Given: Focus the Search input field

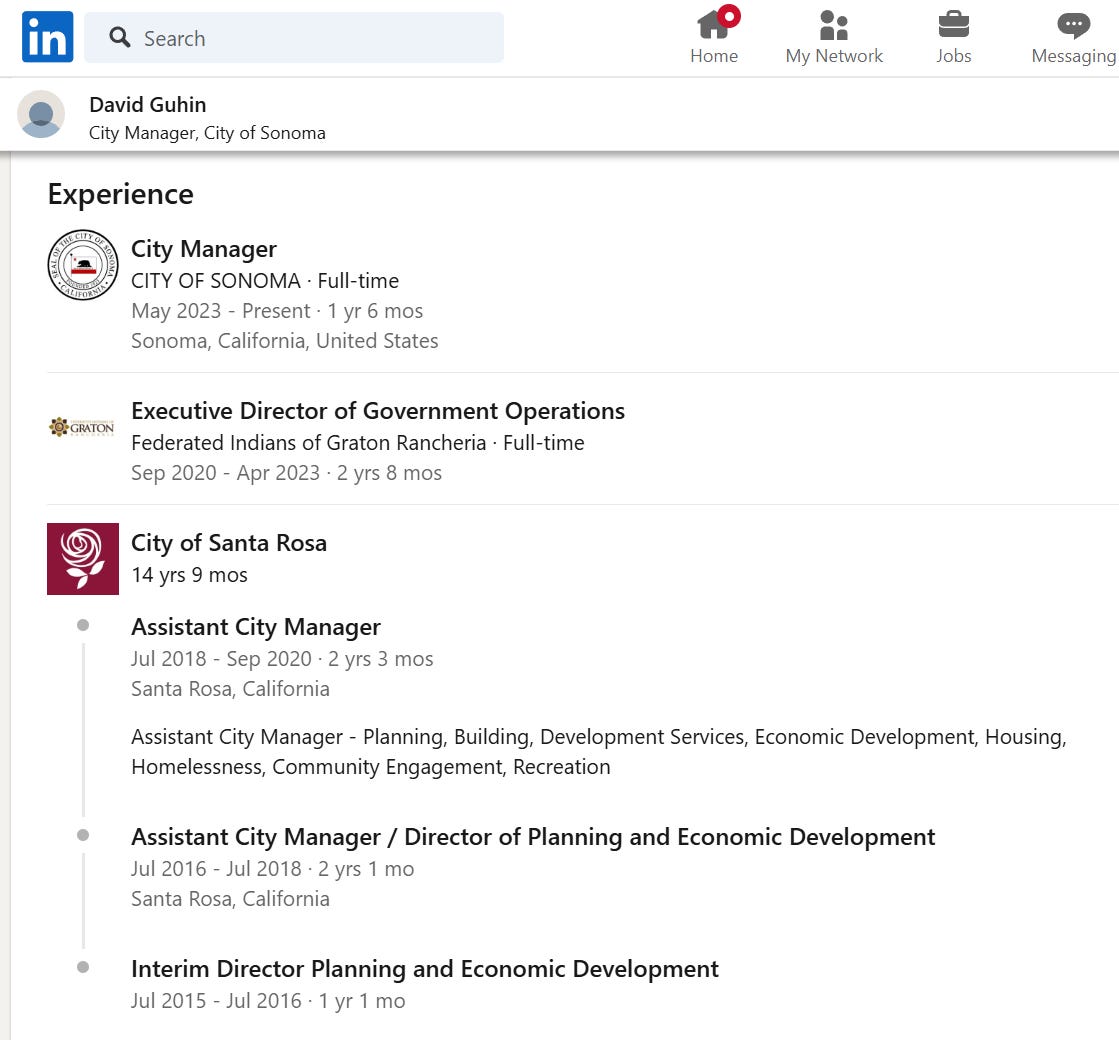Looking at the screenshot, I should pyautogui.click(x=294, y=38).
